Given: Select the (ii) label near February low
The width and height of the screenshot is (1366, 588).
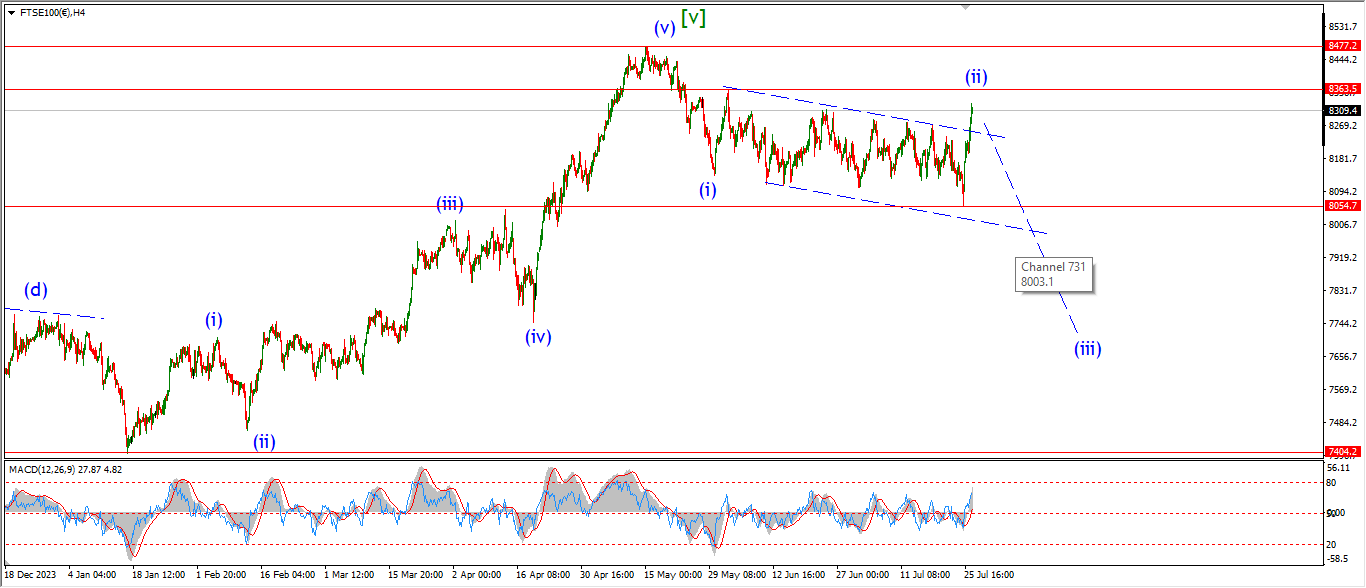Looking at the screenshot, I should click(263, 441).
